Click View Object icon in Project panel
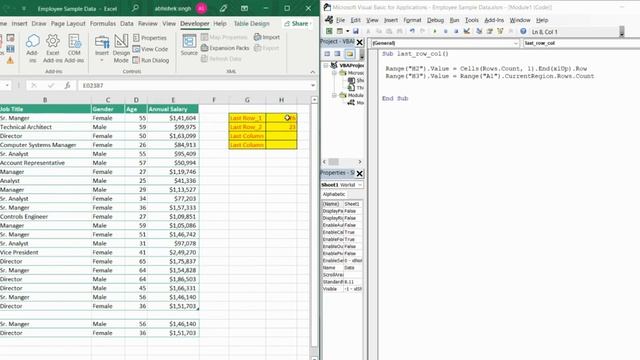The image size is (640, 360). point(338,54)
